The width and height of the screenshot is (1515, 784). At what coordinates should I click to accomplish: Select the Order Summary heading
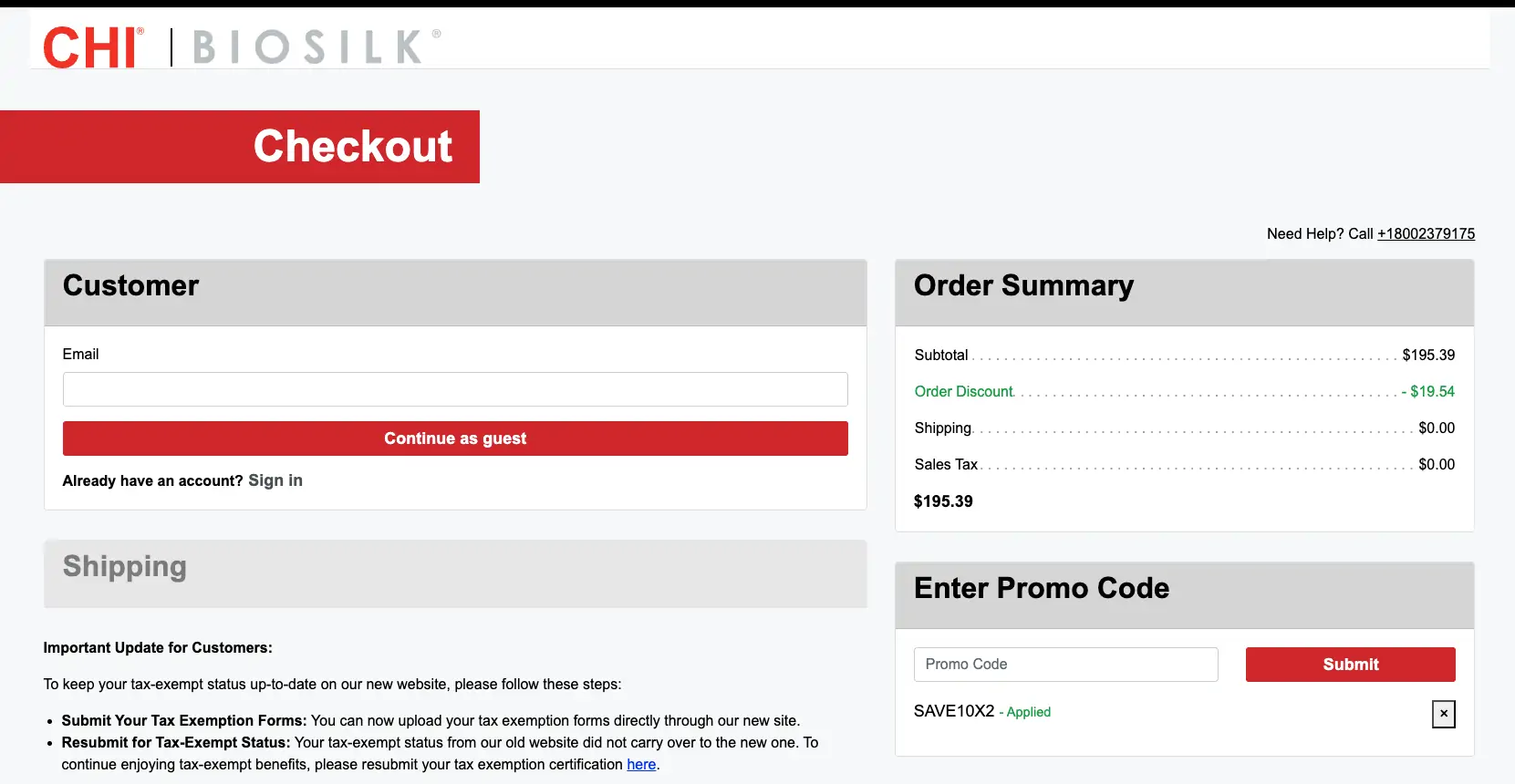1023,286
